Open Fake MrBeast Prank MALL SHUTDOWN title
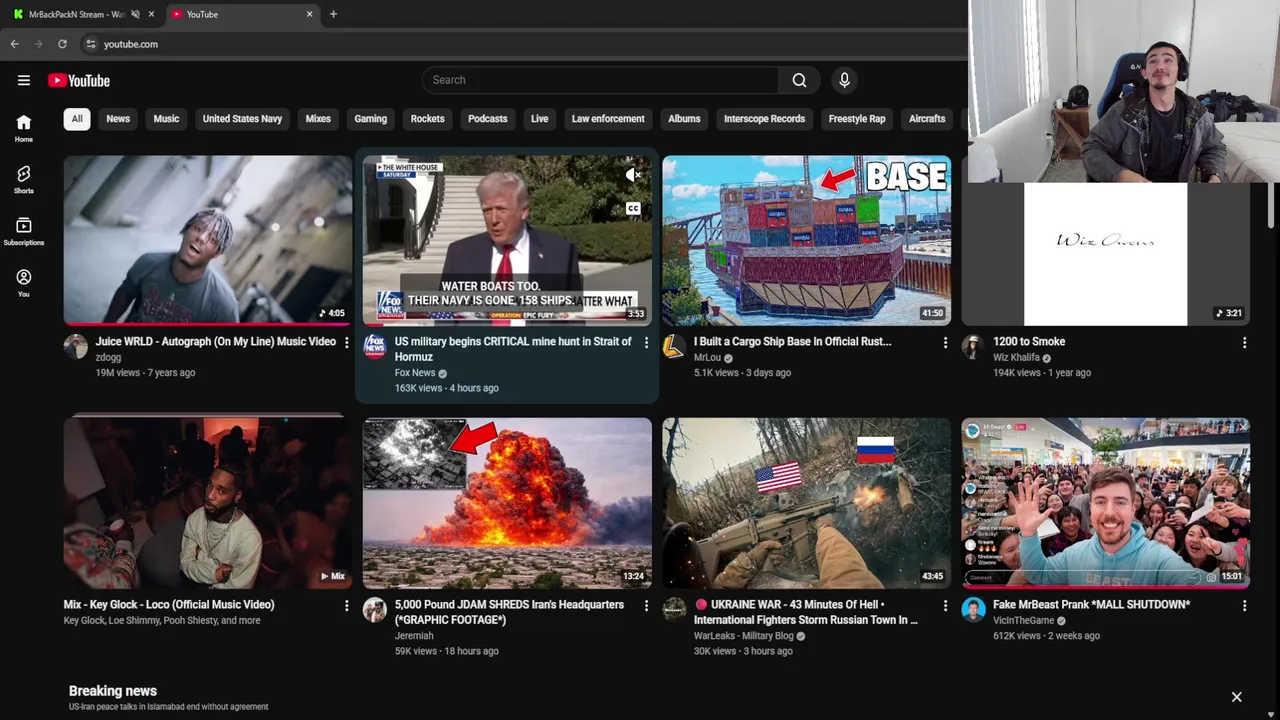This screenshot has height=720, width=1280. point(1091,605)
